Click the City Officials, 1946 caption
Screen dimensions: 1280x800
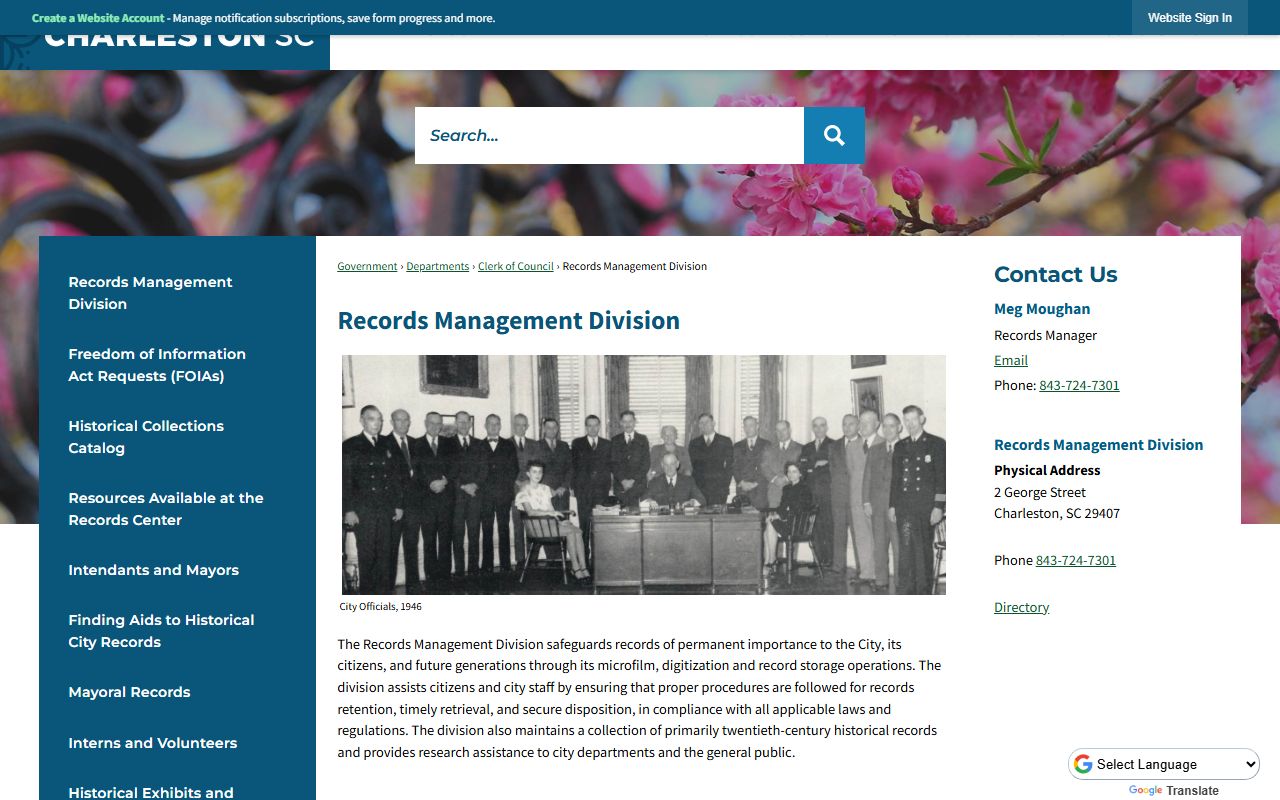(381, 607)
